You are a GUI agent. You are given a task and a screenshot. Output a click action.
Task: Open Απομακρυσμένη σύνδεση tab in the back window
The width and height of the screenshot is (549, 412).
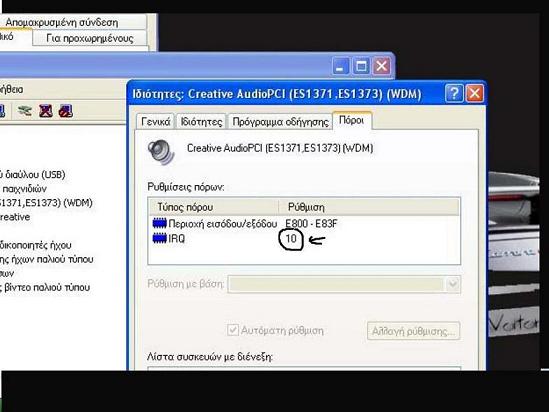62,22
